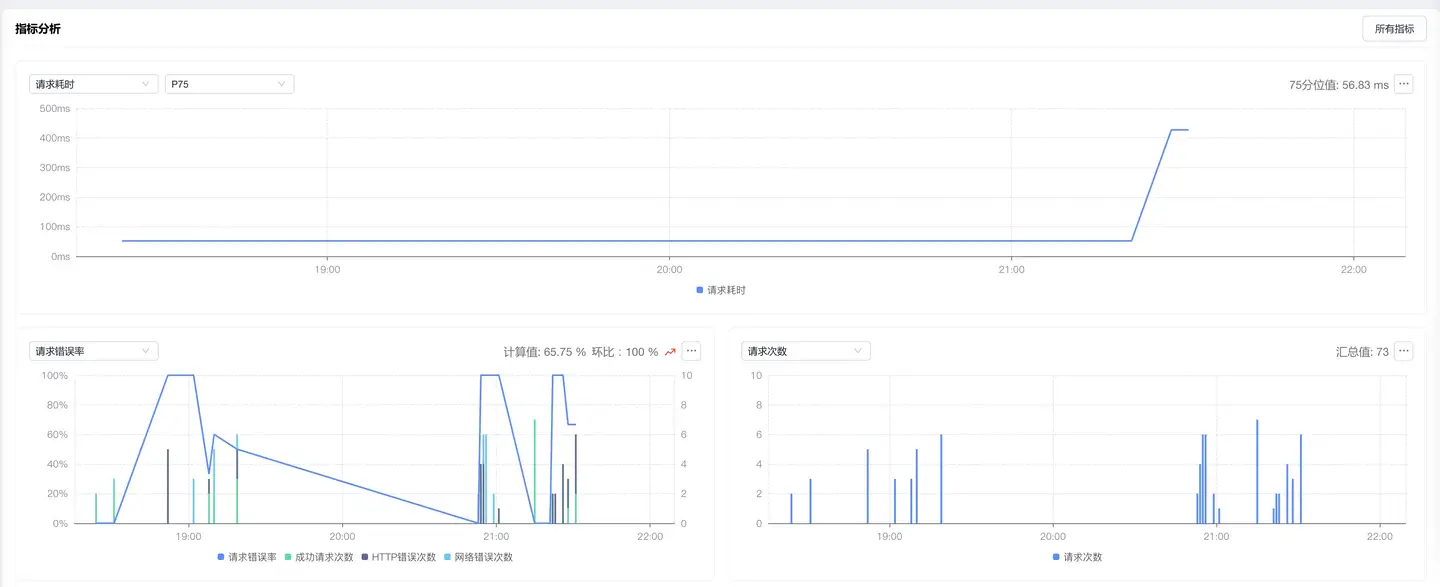This screenshot has width=1440, height=587.
Task: Open more options for the 请求耗时 chart
Action: (x=1404, y=84)
